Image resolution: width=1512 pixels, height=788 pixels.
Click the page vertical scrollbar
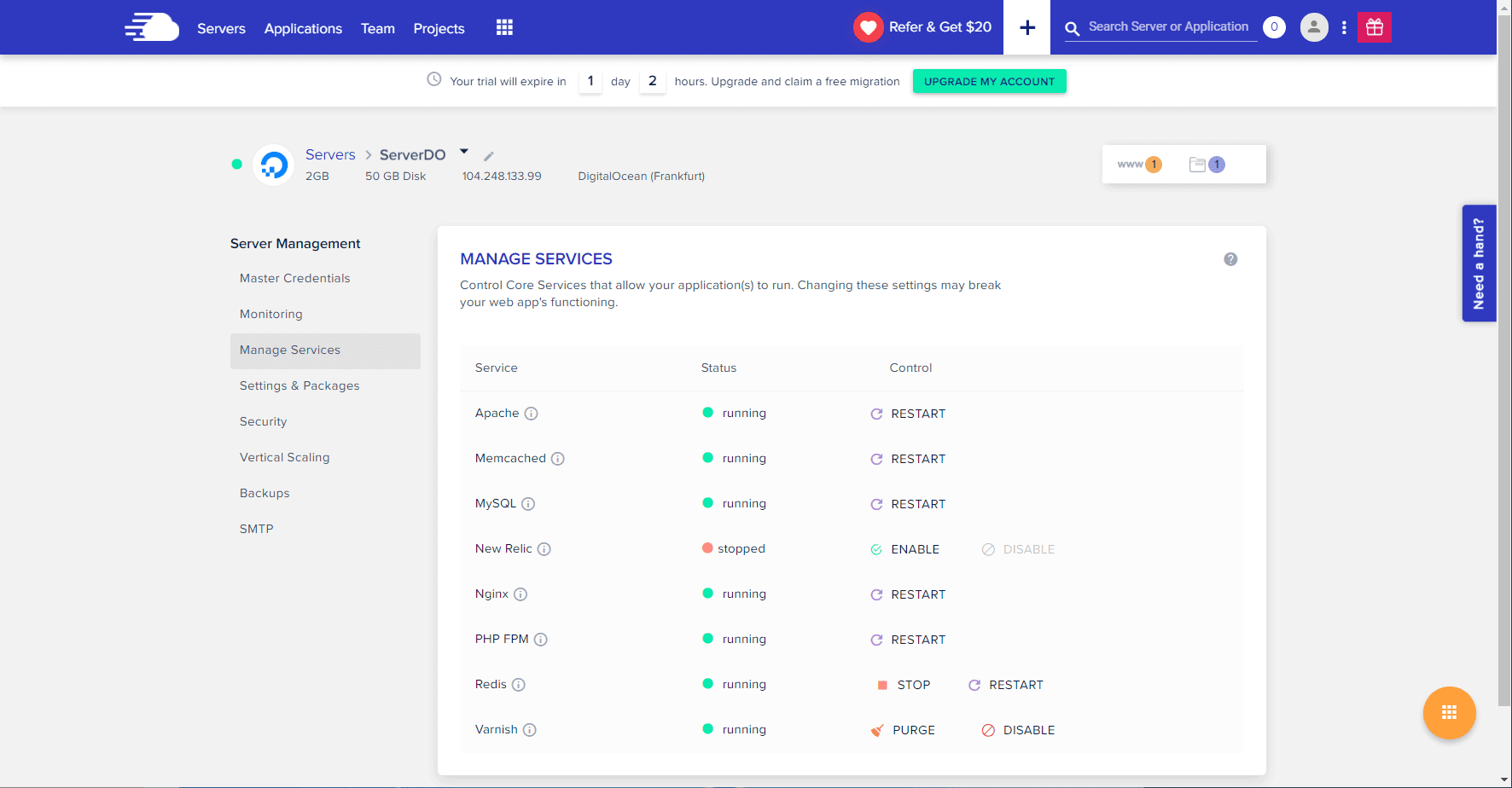(1504, 362)
